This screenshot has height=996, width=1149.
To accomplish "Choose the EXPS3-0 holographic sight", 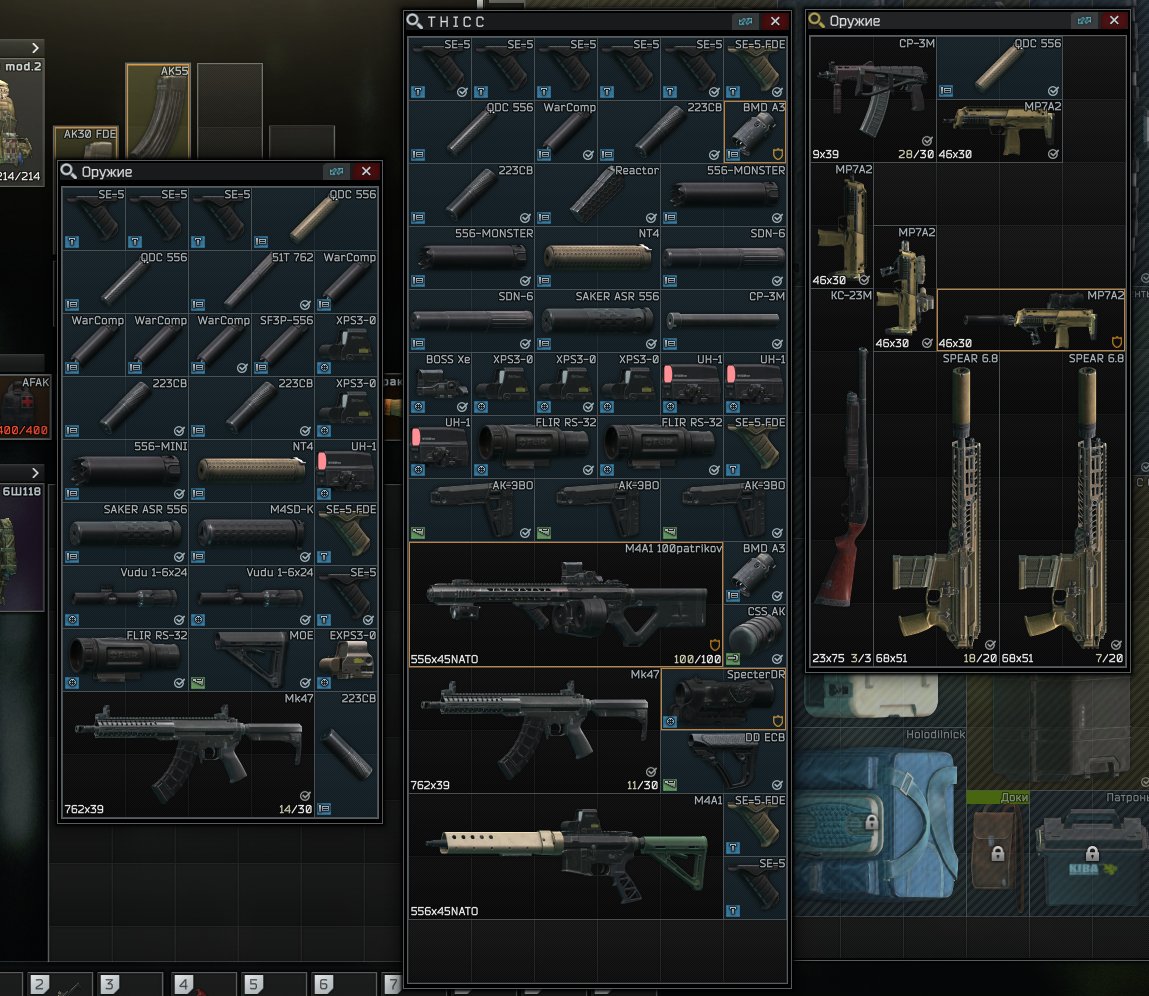I will pyautogui.click(x=346, y=660).
